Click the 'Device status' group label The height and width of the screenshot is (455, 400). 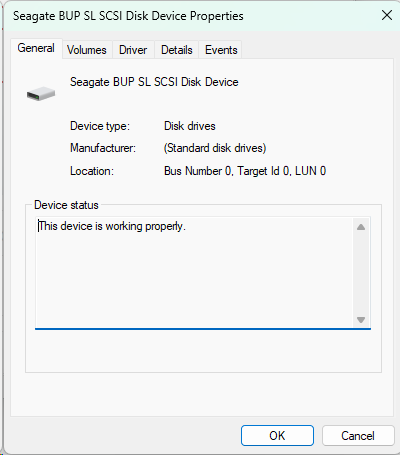[x=66, y=205]
